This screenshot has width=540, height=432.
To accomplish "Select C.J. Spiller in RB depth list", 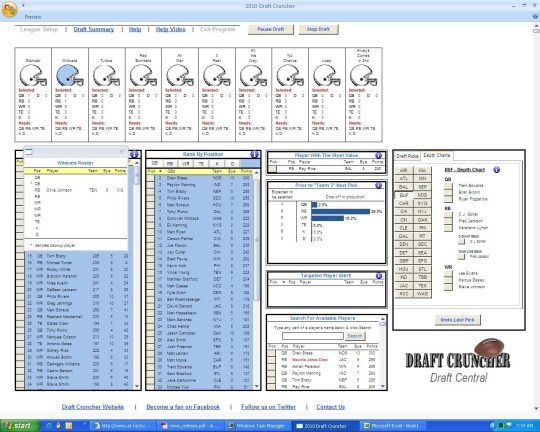I will (448, 215).
